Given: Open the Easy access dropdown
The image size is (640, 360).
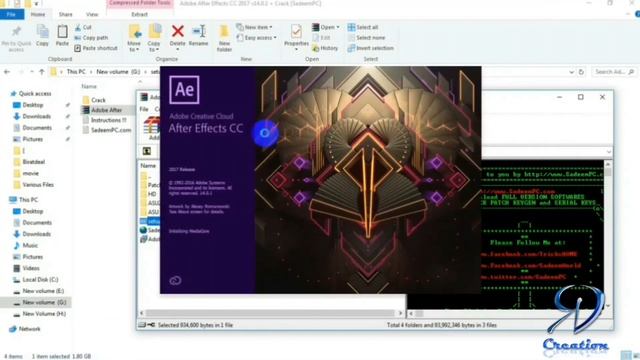Looking at the screenshot, I should coord(256,38).
